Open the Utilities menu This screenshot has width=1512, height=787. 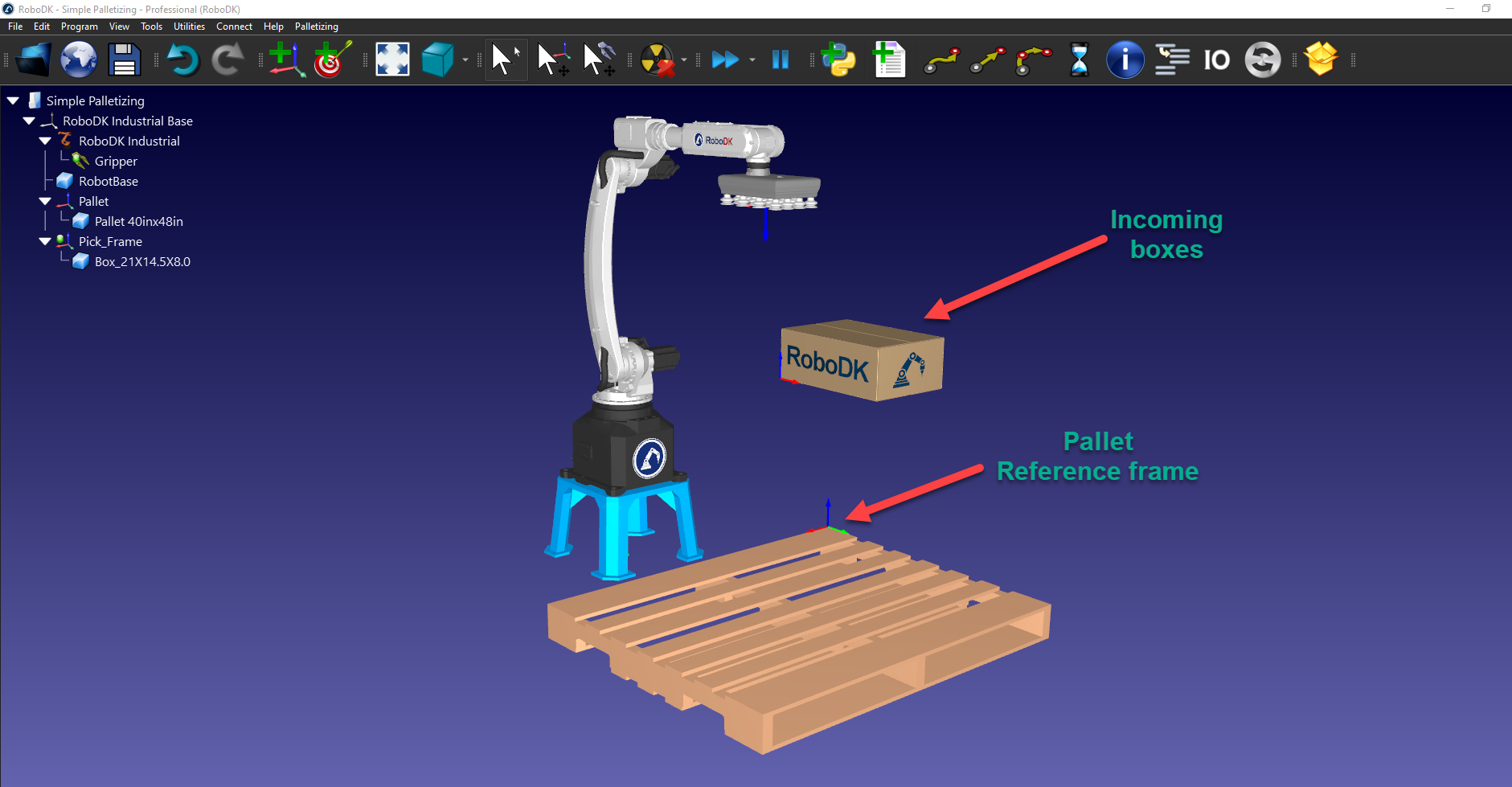click(189, 27)
